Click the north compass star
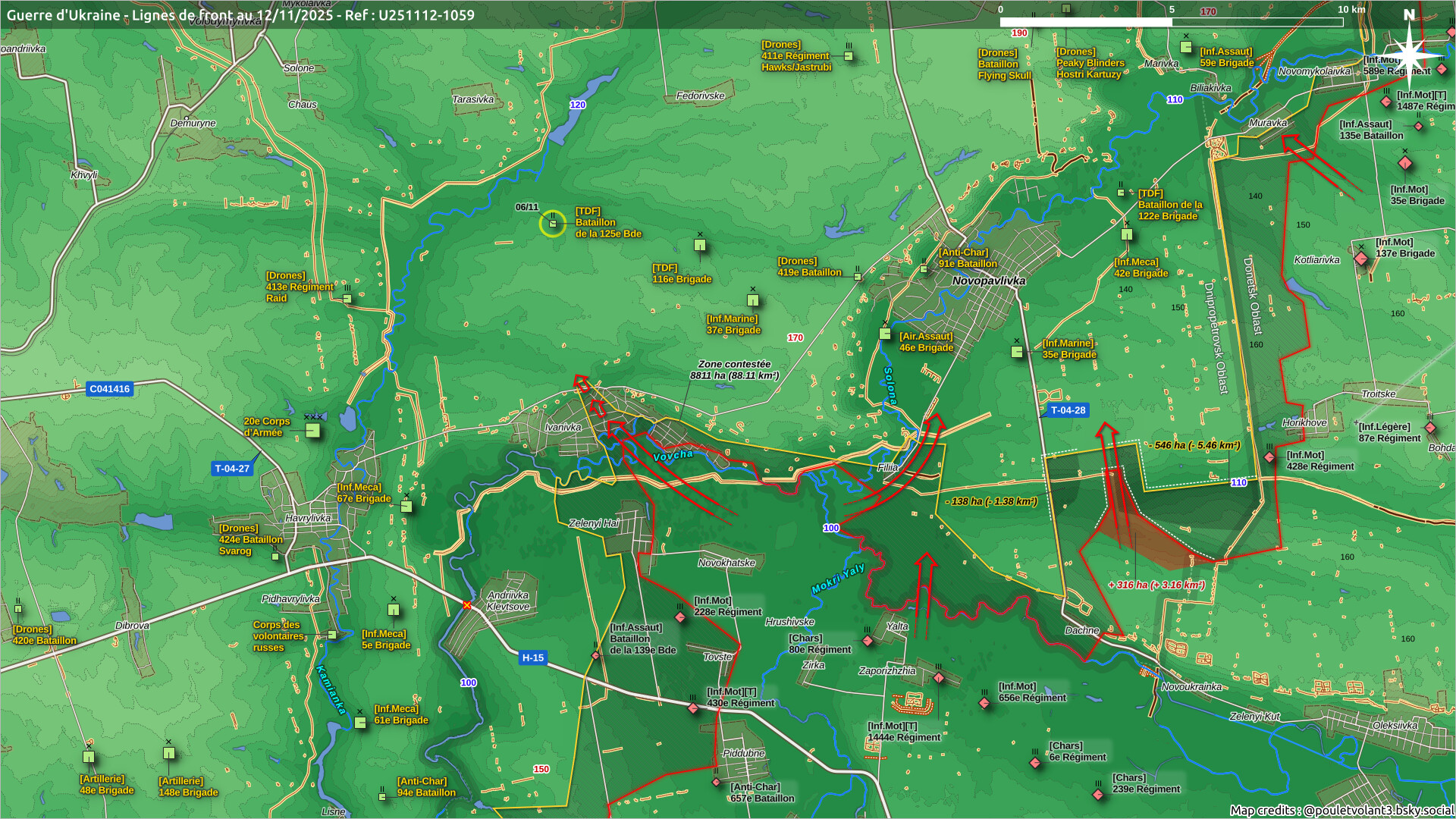This screenshot has width=1456, height=819. click(1409, 55)
